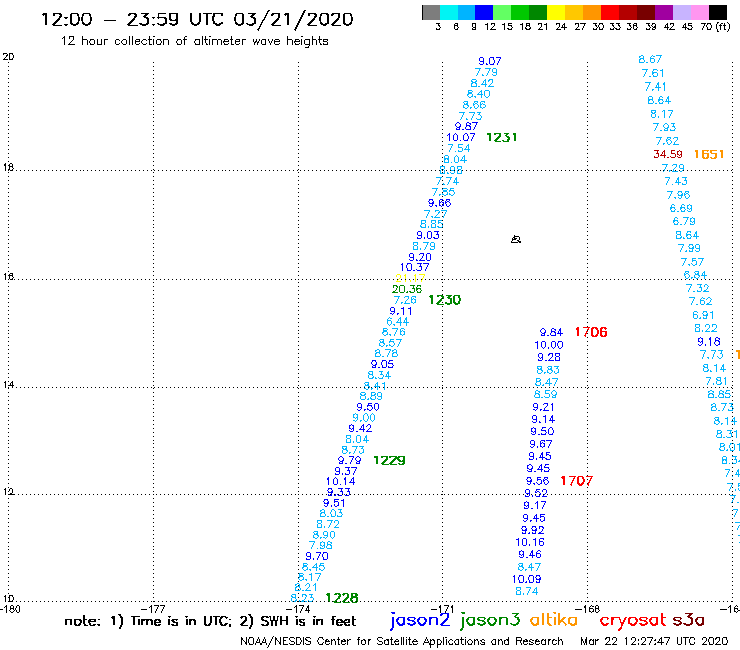
Task: Click the wave height value '10.00'
Action: pyautogui.click(x=549, y=345)
